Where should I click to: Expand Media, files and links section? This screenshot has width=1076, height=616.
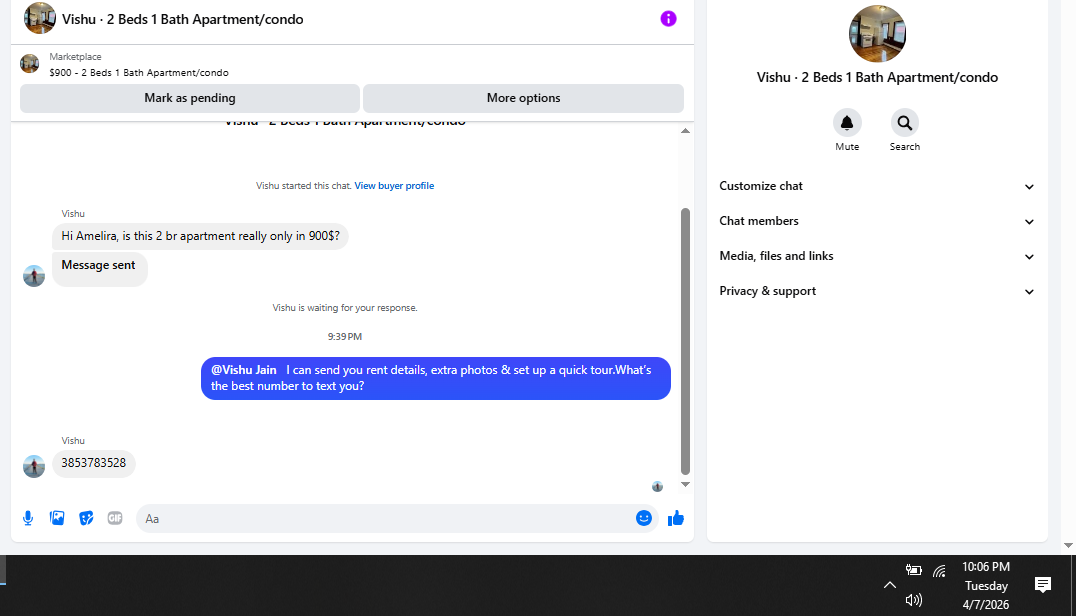877,256
